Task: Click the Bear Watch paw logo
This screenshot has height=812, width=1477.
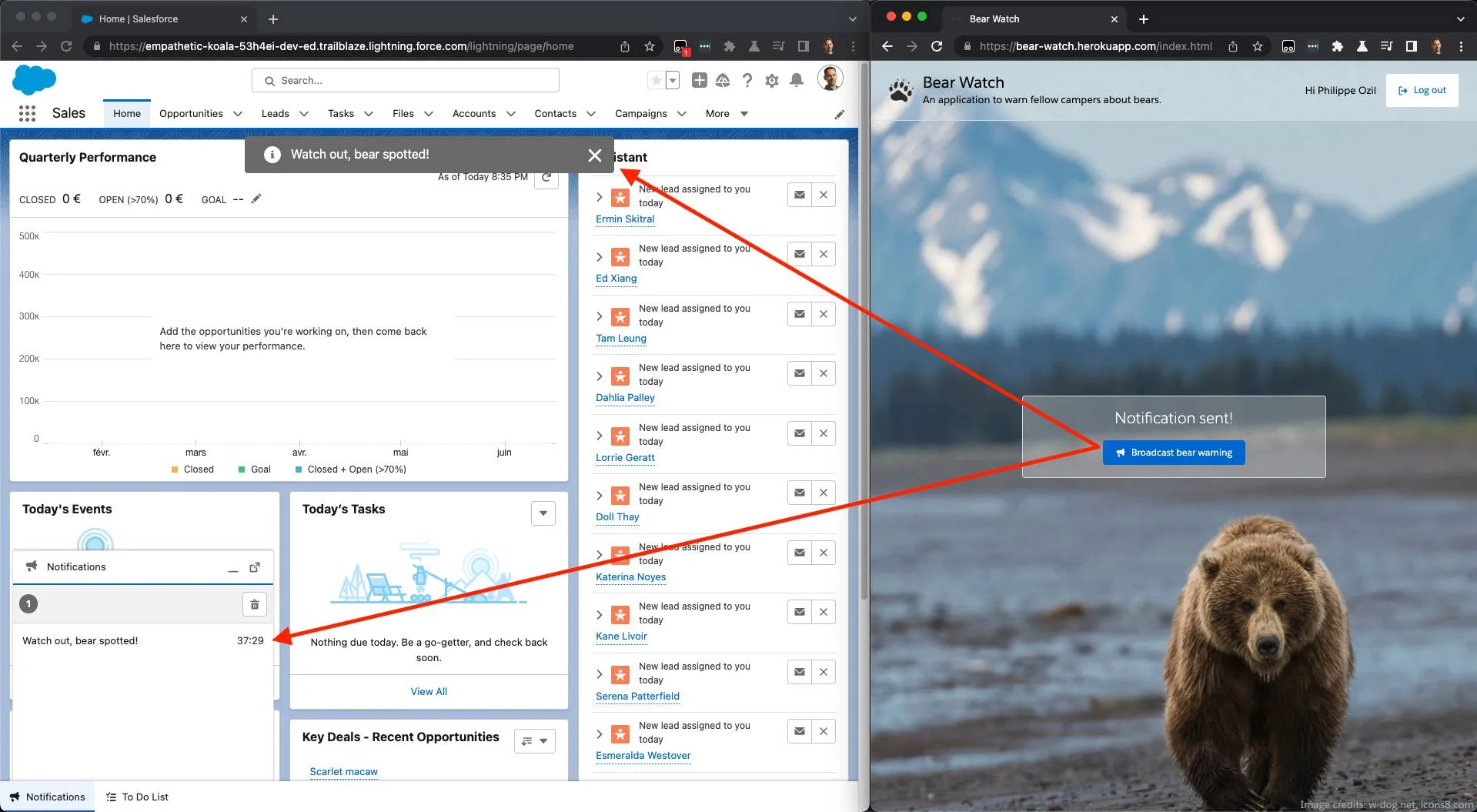Action: [x=901, y=90]
